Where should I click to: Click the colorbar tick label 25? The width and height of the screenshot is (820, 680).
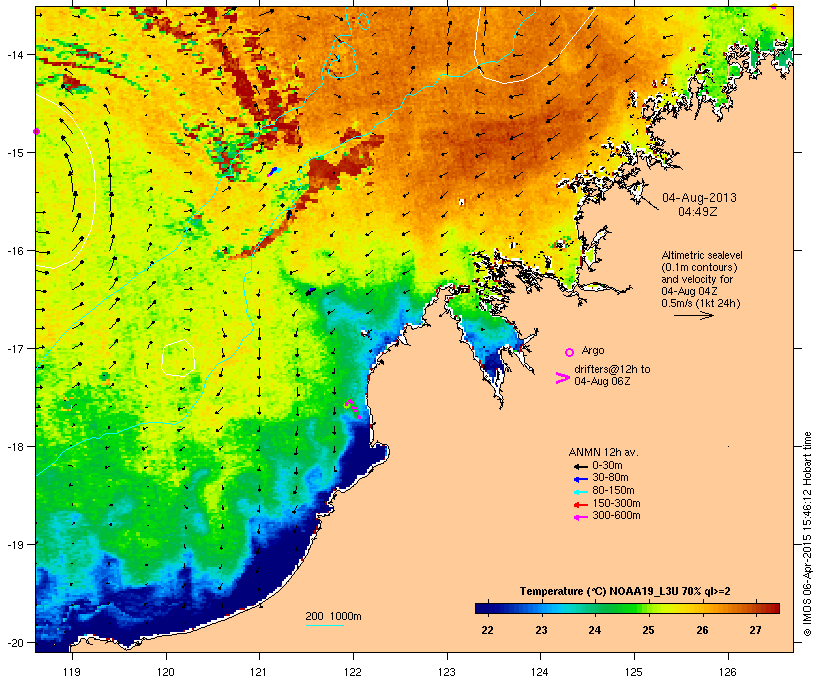coord(648,630)
